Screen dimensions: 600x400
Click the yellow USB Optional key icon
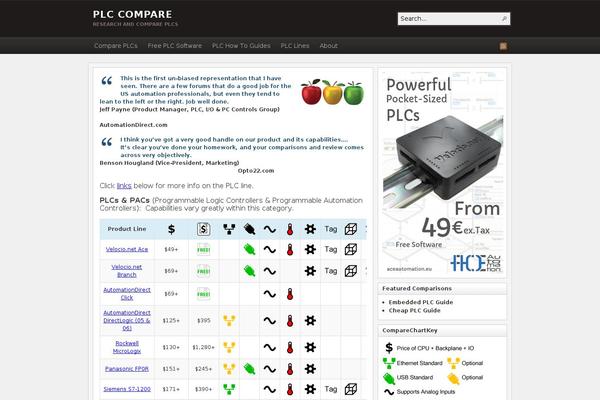point(453,378)
